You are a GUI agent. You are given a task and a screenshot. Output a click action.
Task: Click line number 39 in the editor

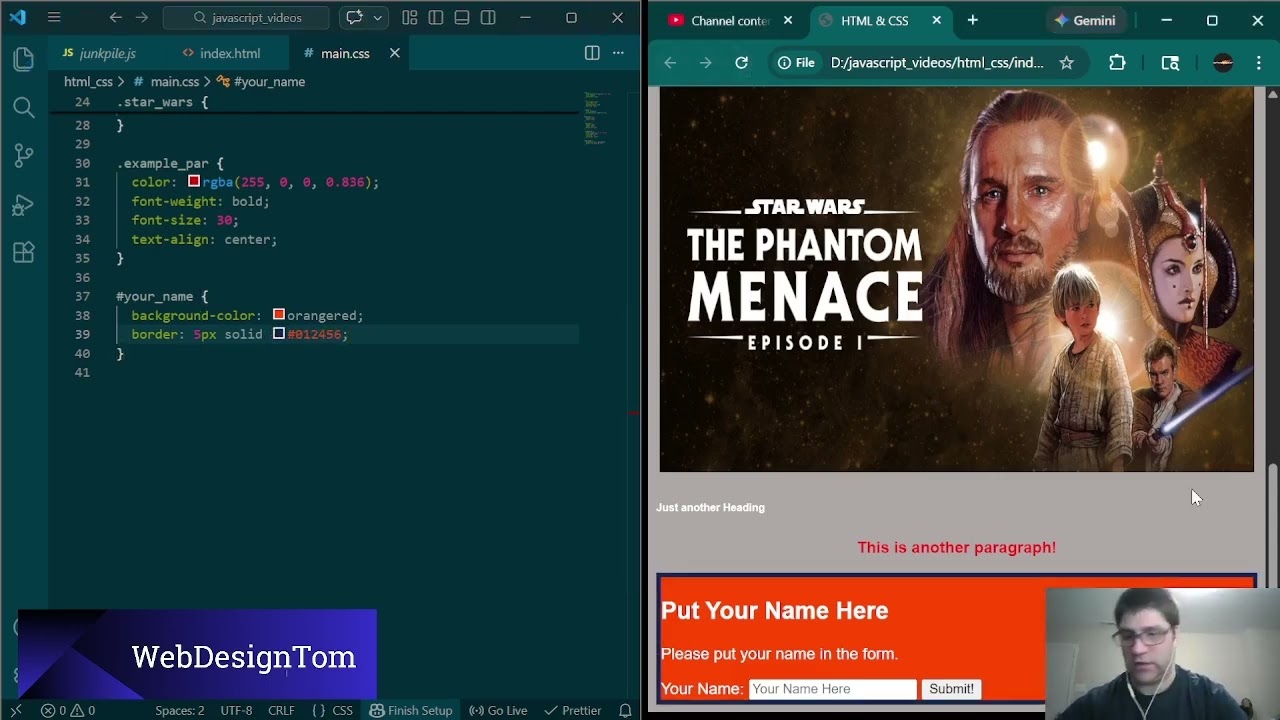[x=82, y=334]
